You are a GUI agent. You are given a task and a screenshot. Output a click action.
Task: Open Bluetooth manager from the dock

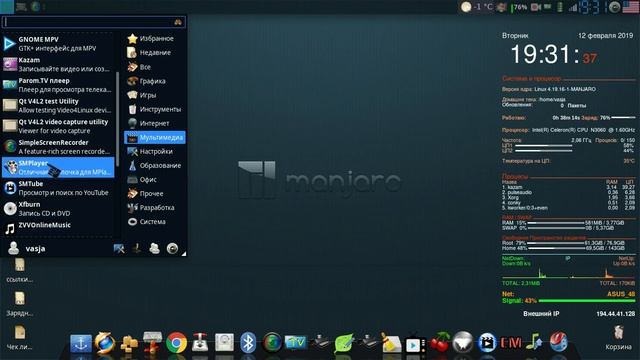248,343
